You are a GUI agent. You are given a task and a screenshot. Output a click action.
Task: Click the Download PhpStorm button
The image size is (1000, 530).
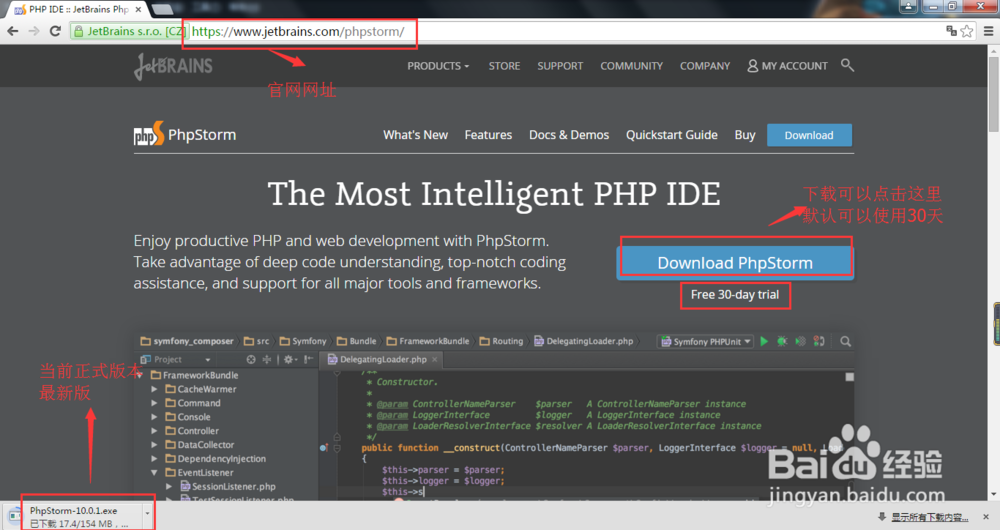point(735,263)
